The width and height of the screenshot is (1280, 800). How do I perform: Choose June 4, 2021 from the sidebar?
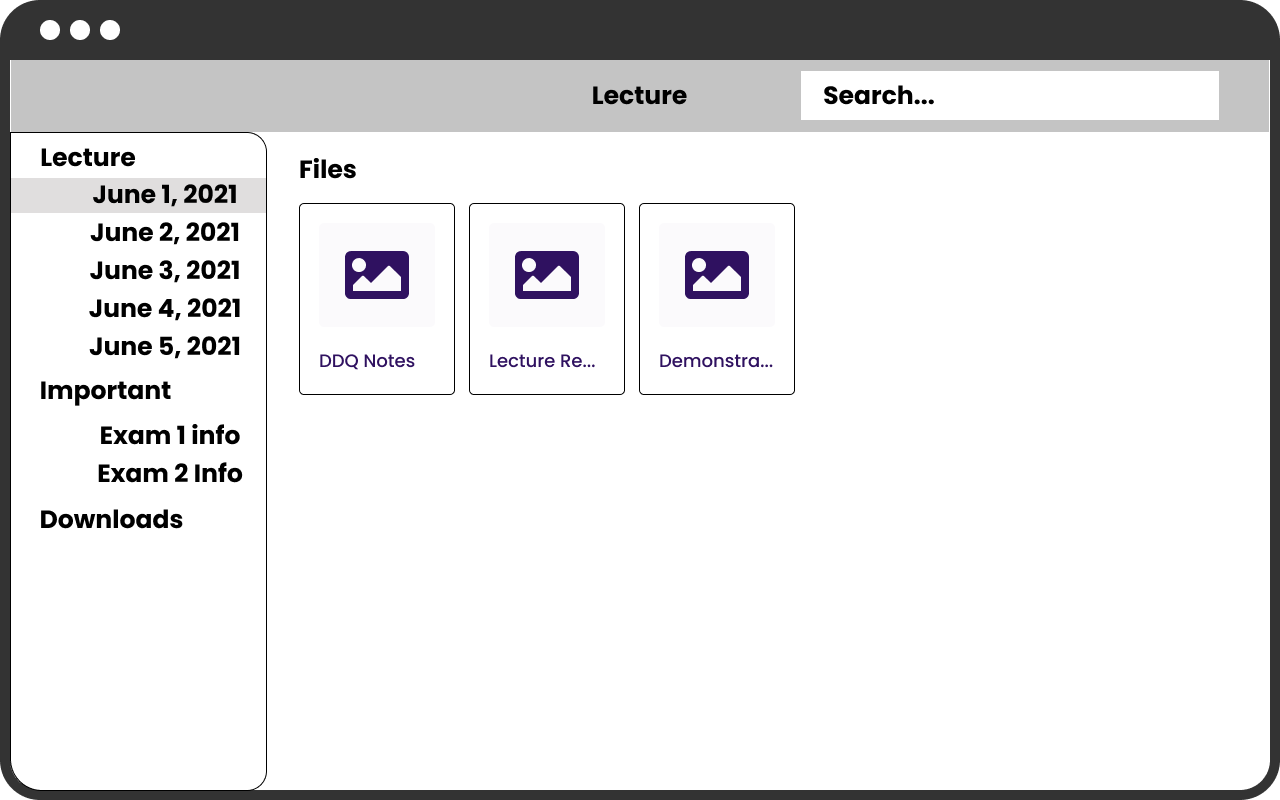pos(165,309)
